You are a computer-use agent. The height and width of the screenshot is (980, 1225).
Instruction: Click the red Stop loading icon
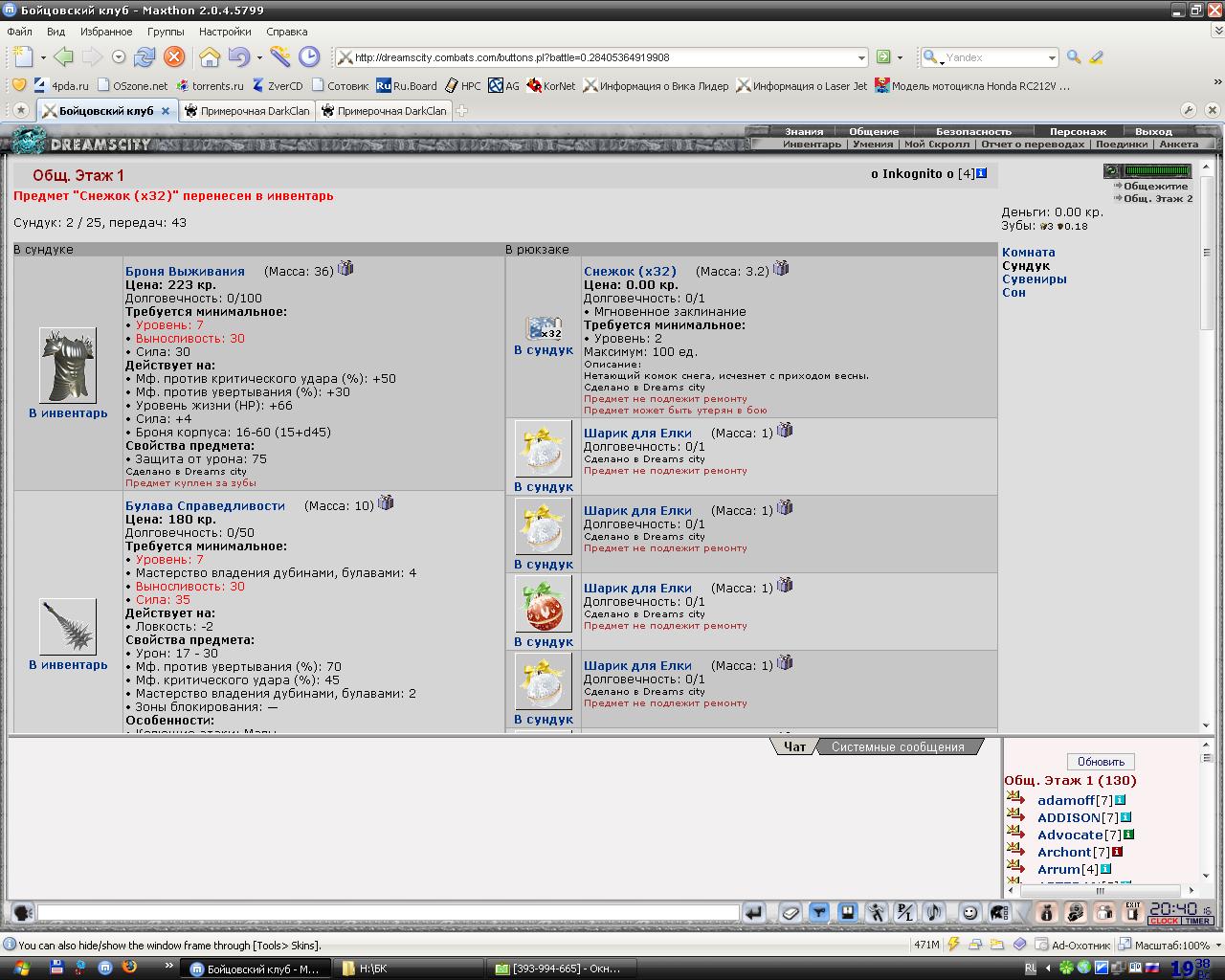click(x=174, y=57)
